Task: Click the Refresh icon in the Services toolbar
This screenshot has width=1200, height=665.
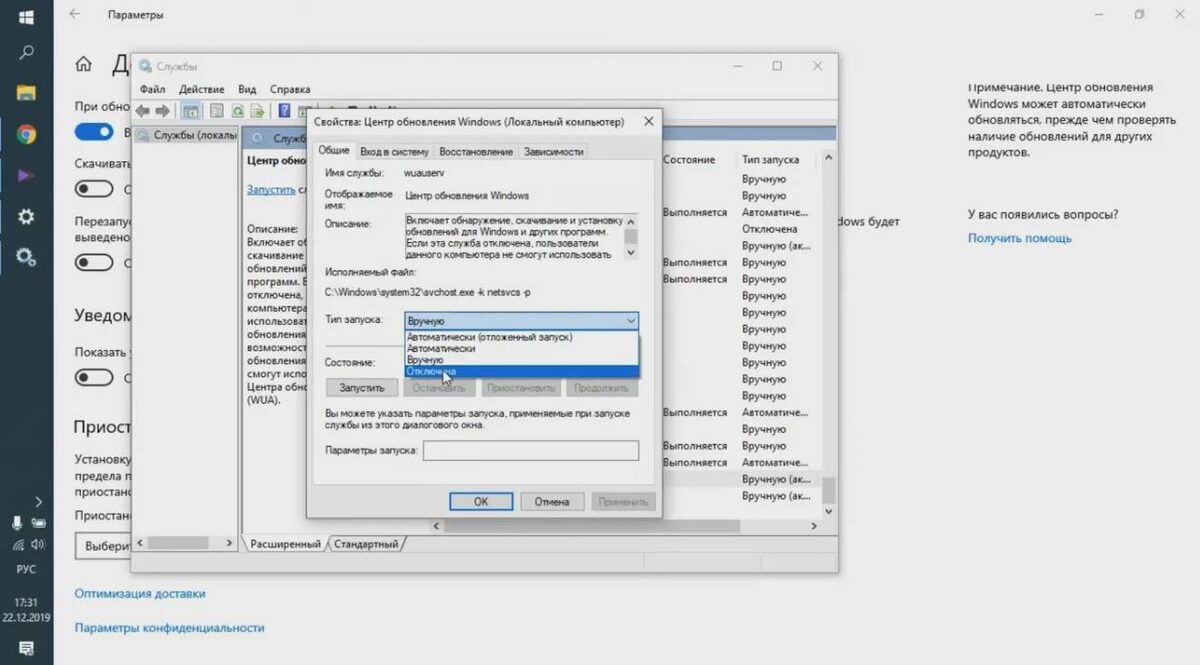Action: 238,111
